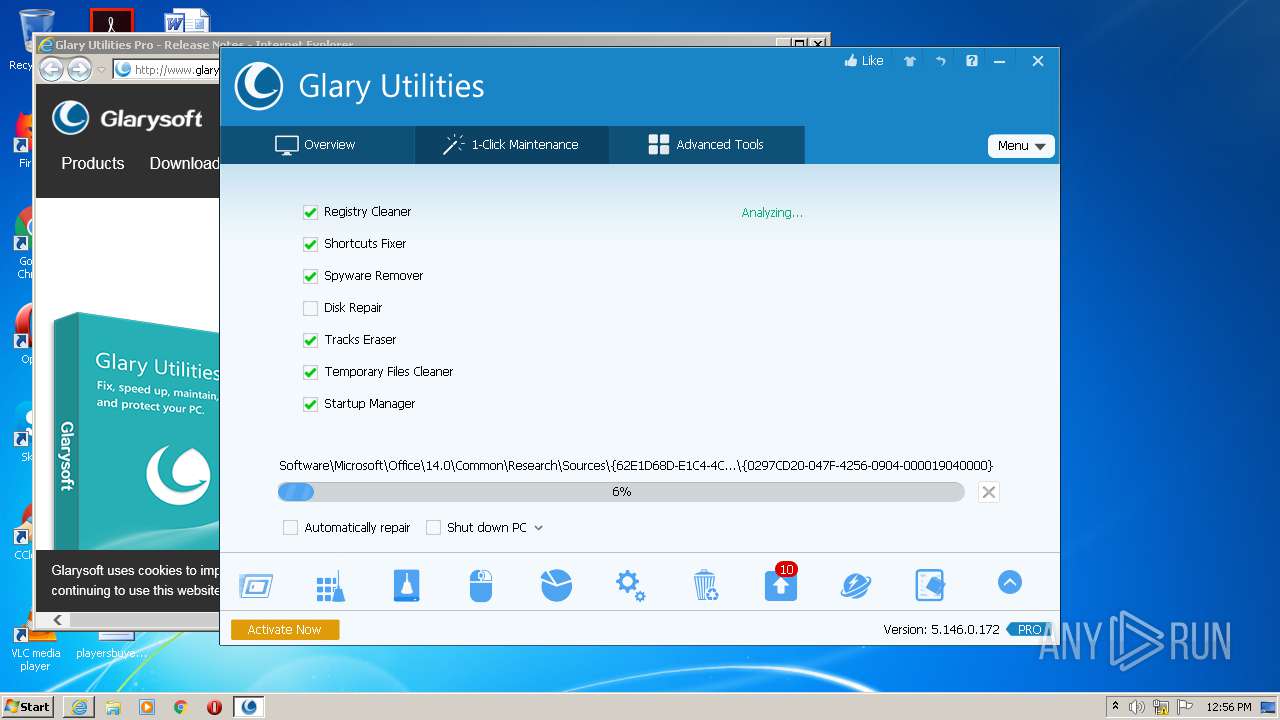Open the Browser Assistant planet icon
The width and height of the screenshot is (1280, 720).
click(x=856, y=586)
